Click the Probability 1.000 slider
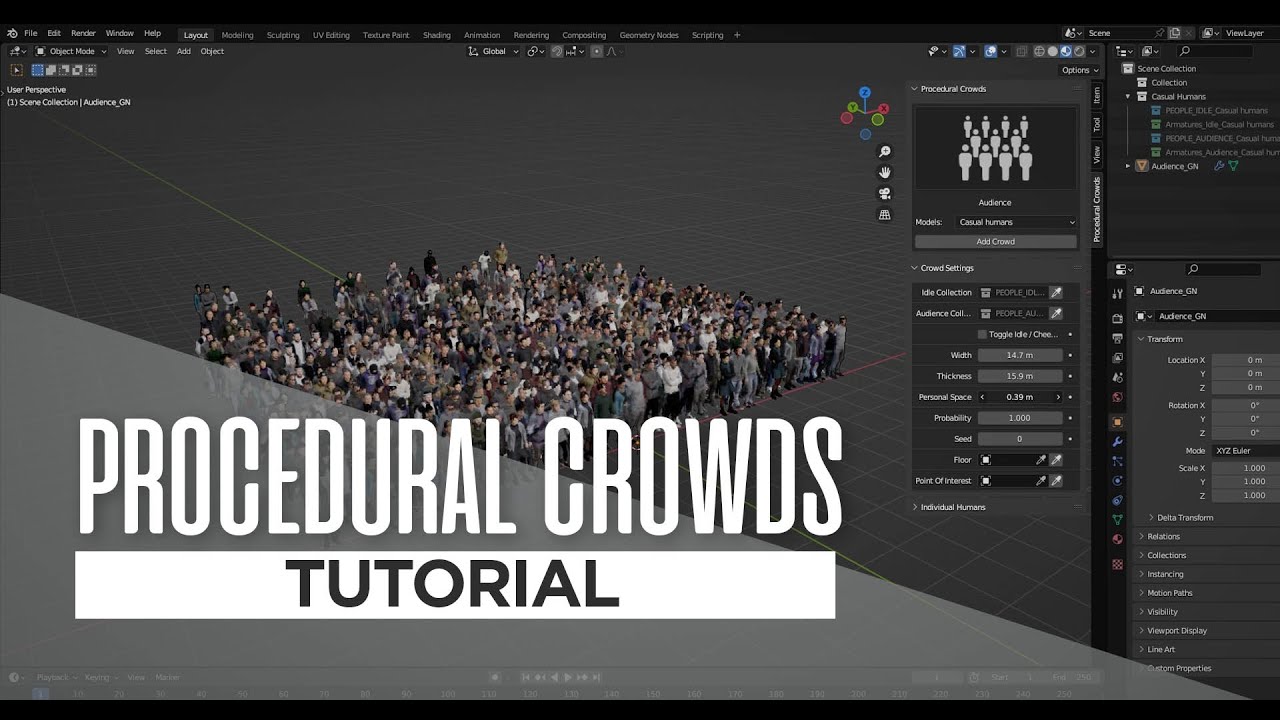This screenshot has width=1280, height=720. (x=1020, y=418)
